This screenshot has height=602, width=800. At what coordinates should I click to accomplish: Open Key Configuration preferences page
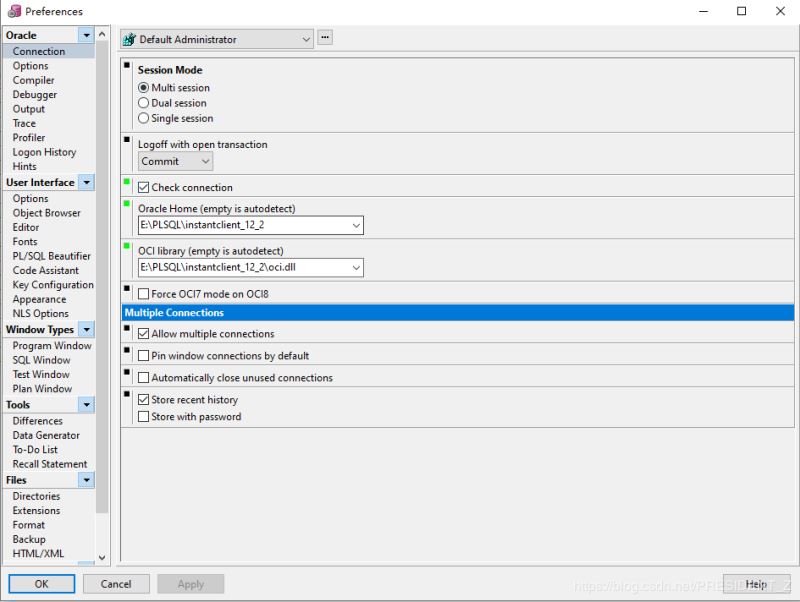(53, 285)
